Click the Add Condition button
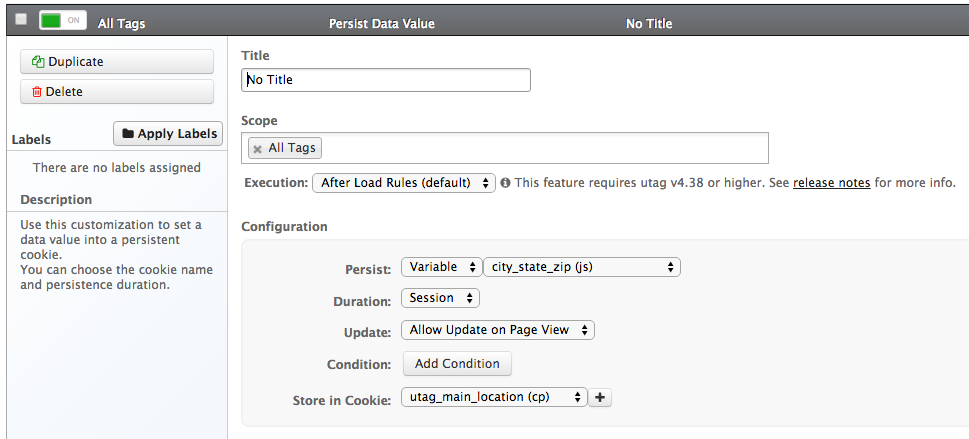Viewport: 969px width, 439px height. pyautogui.click(x=457, y=364)
